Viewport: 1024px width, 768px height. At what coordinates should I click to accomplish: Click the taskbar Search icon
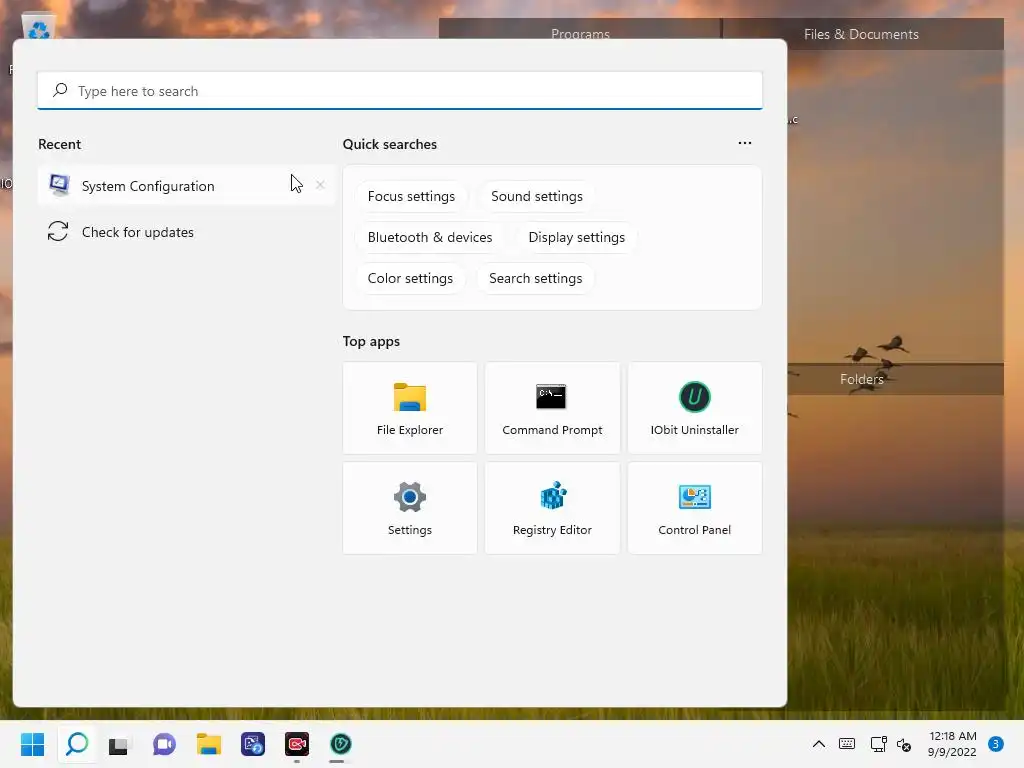pos(77,744)
